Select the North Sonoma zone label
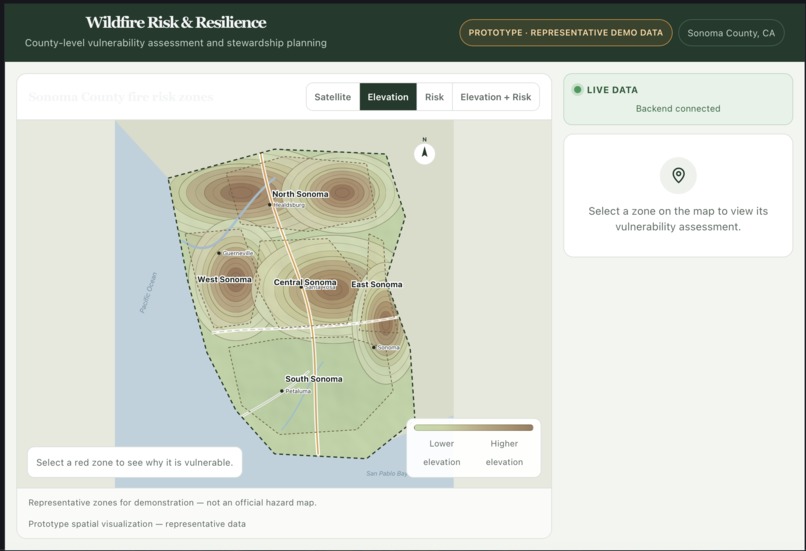Image resolution: width=806 pixels, height=551 pixels. pyautogui.click(x=300, y=194)
